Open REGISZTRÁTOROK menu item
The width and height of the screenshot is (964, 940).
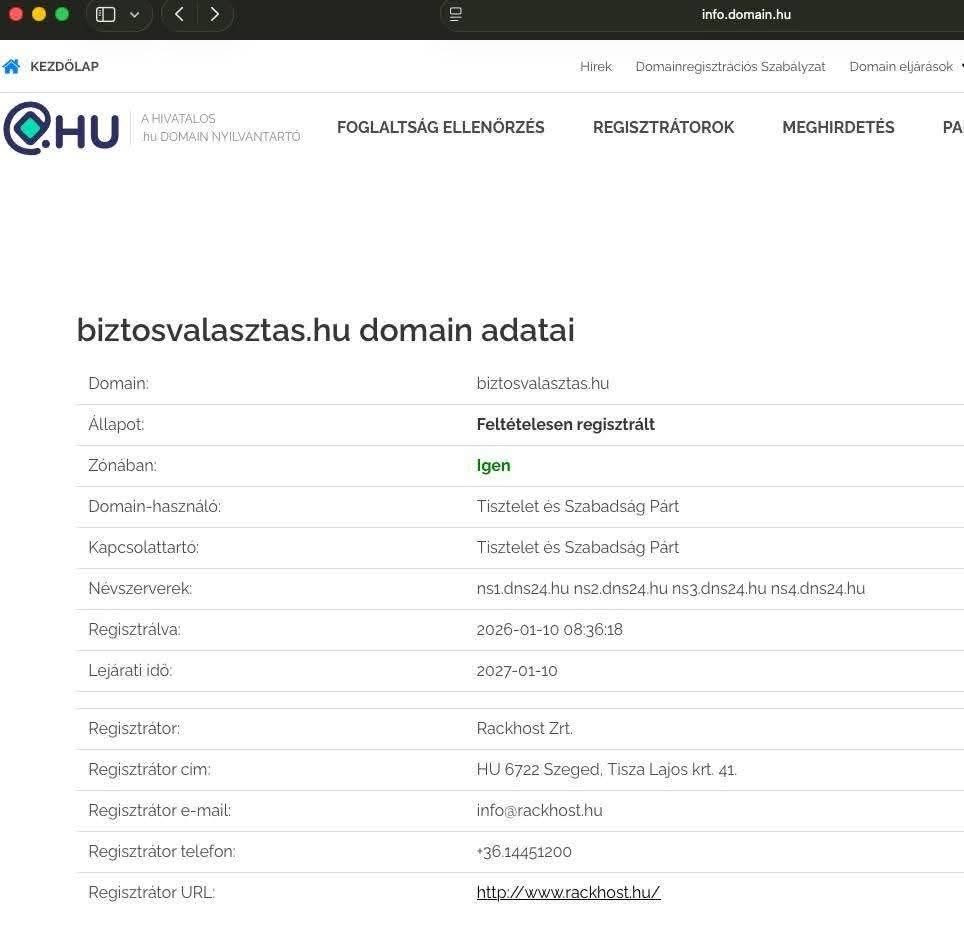[663, 127]
